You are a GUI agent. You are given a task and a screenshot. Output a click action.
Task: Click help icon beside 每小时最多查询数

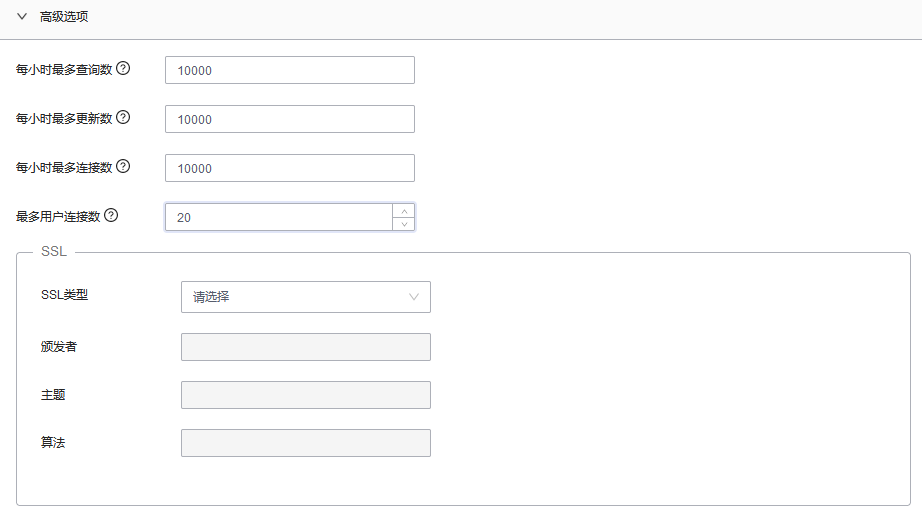pyautogui.click(x=124, y=69)
